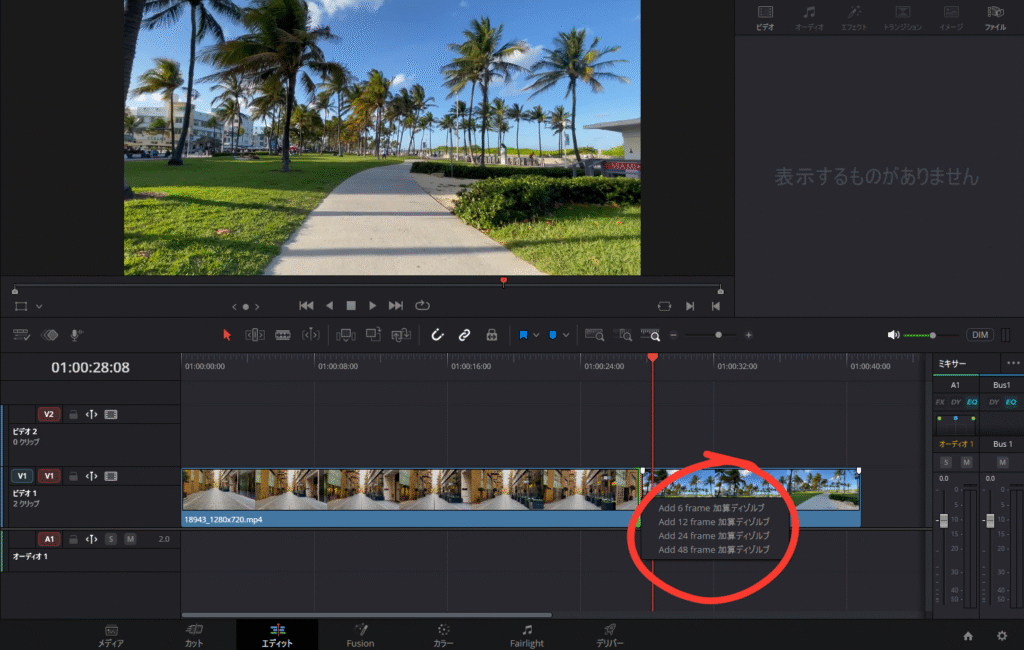Expand the viewer transform overlay dropdown
The image size is (1024, 650).
pos(39,306)
